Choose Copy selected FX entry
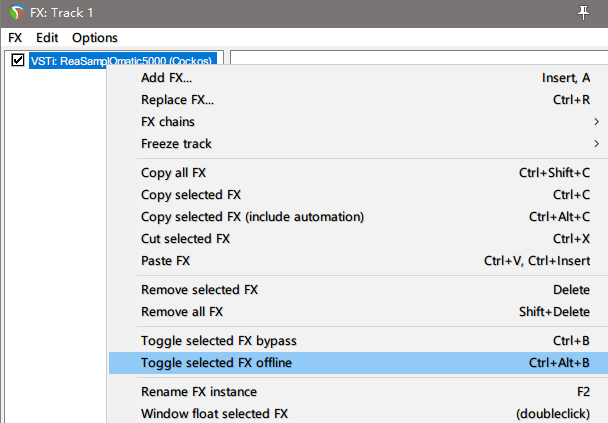This screenshot has height=423, width=608. (358, 195)
